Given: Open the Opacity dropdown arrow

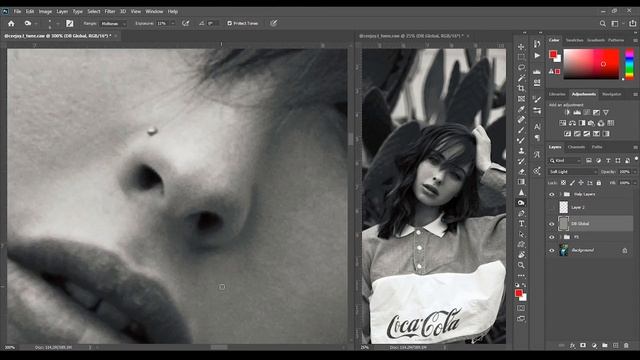Looking at the screenshot, I should [x=635, y=172].
